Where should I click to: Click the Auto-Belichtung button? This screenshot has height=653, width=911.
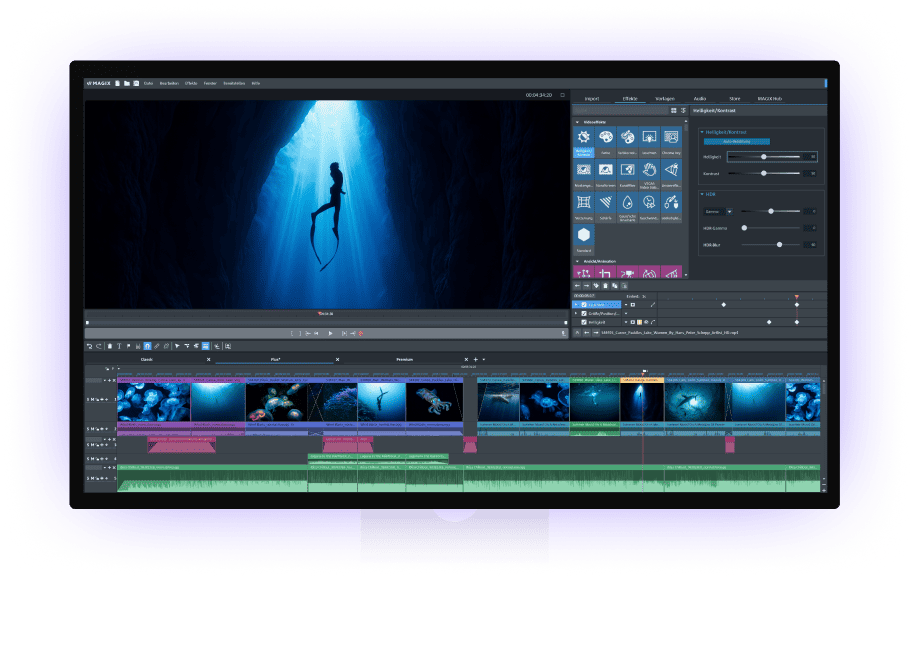pyautogui.click(x=737, y=141)
